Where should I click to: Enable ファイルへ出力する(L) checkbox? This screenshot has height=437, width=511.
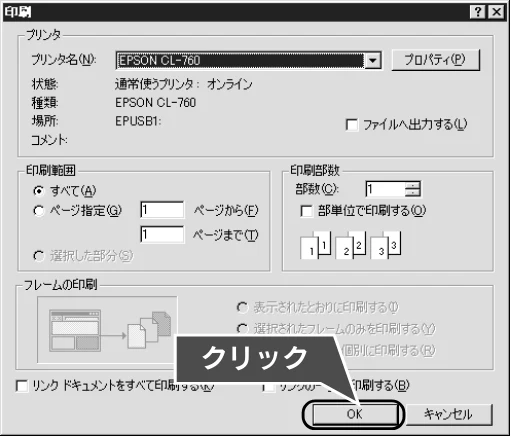click(352, 125)
